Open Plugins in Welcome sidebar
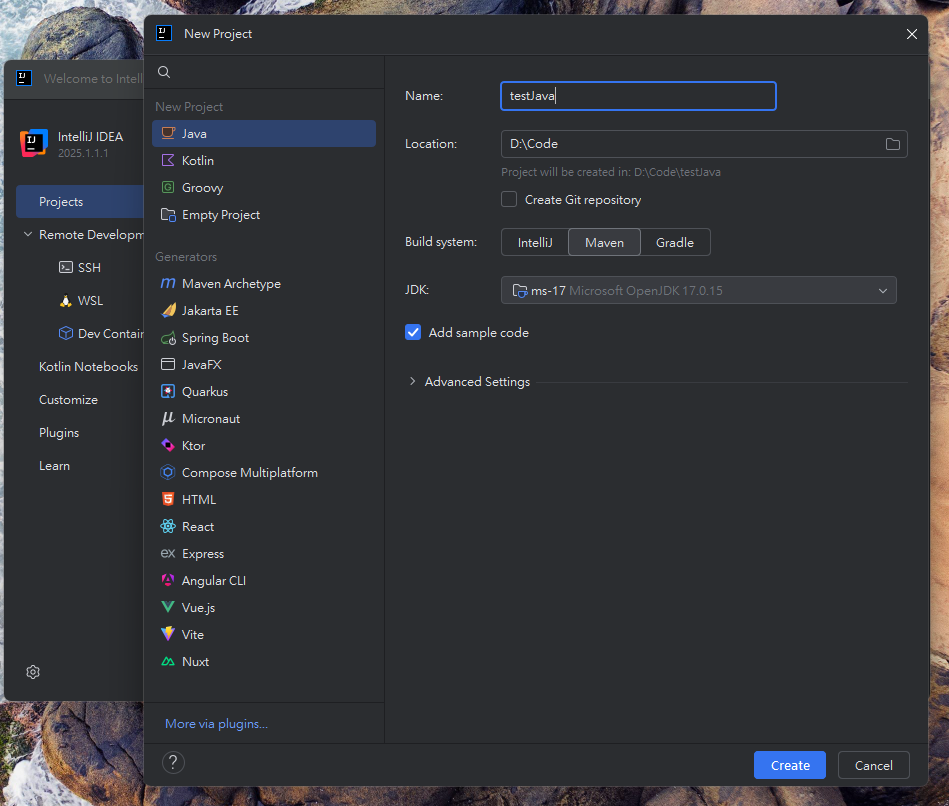The height and width of the screenshot is (806, 949). pyautogui.click(x=59, y=433)
